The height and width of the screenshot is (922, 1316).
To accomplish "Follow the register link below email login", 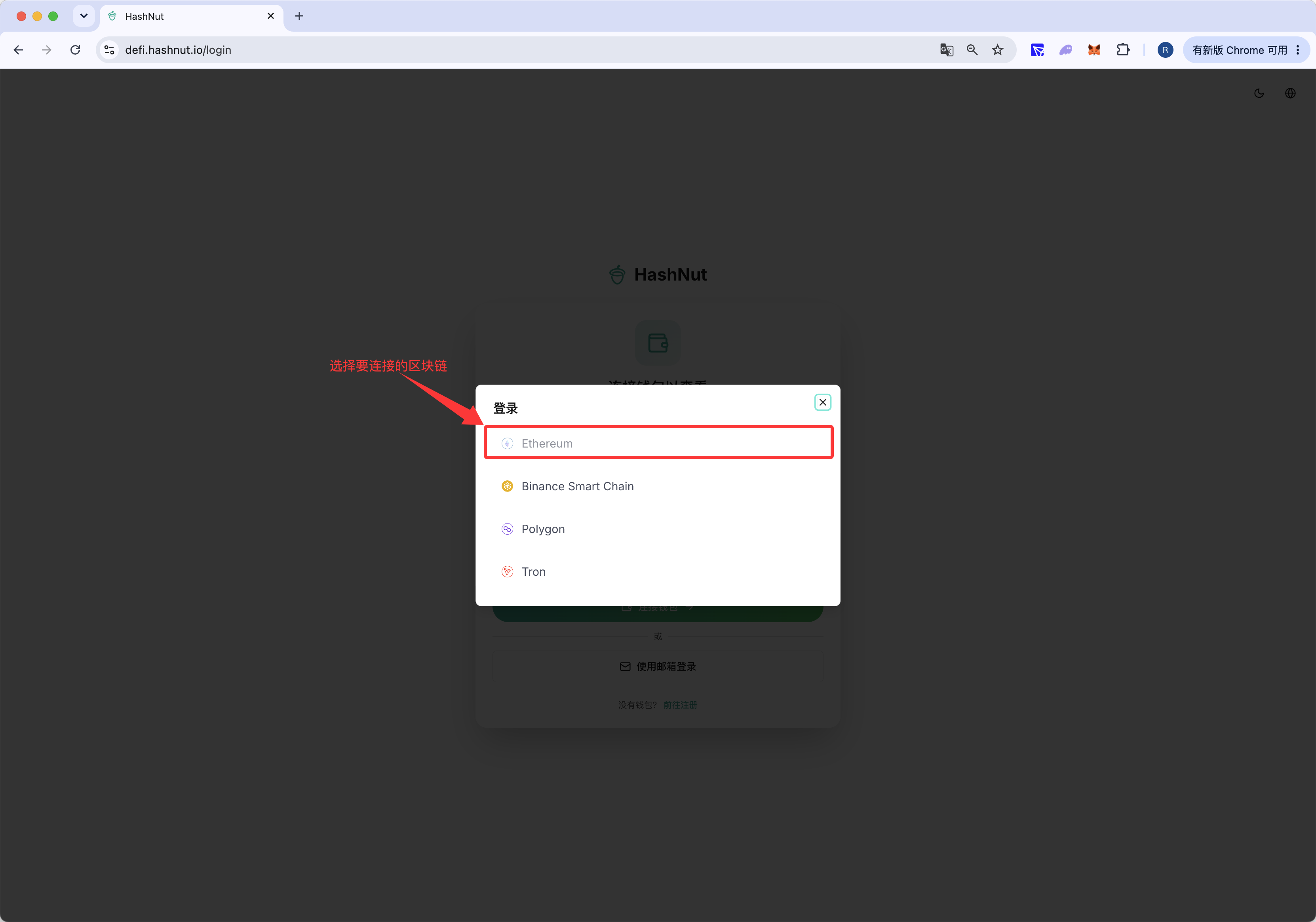I will (x=680, y=705).
